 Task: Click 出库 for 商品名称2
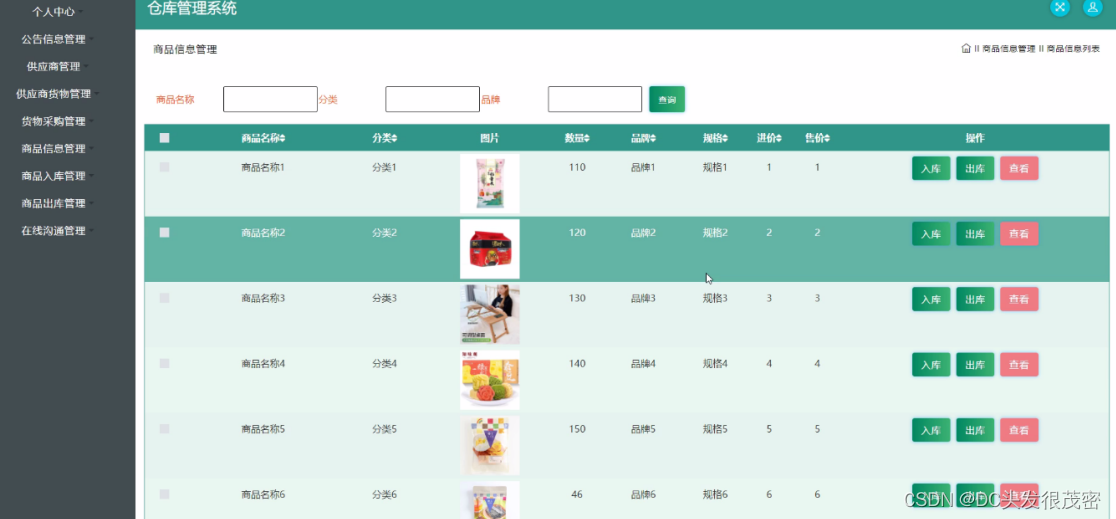tap(975, 234)
